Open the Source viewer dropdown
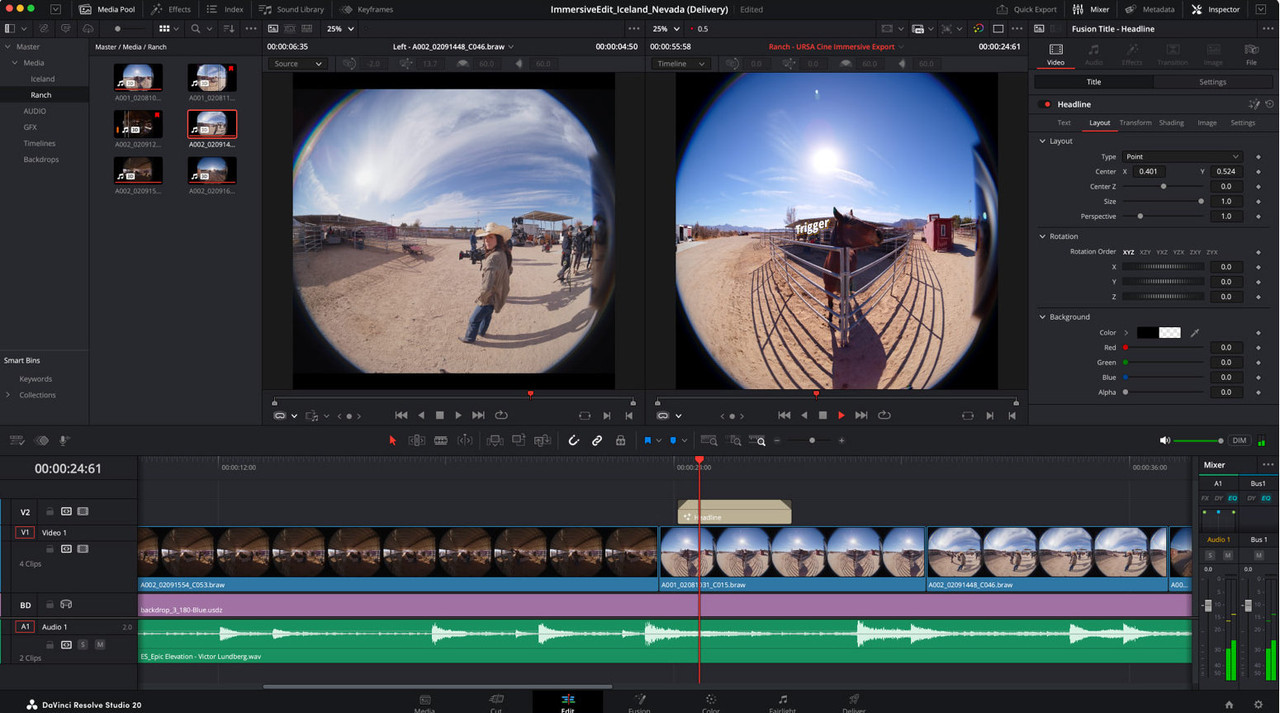Screen dimensions: 1280x713 (x=296, y=62)
